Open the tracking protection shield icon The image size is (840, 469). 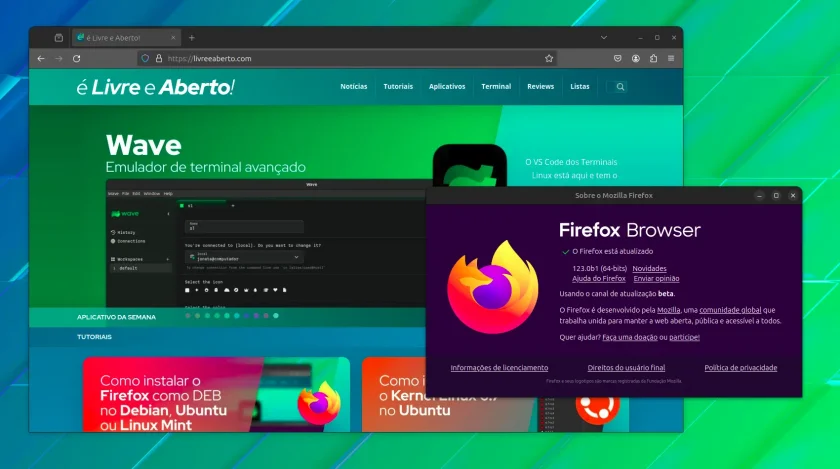click(145, 58)
